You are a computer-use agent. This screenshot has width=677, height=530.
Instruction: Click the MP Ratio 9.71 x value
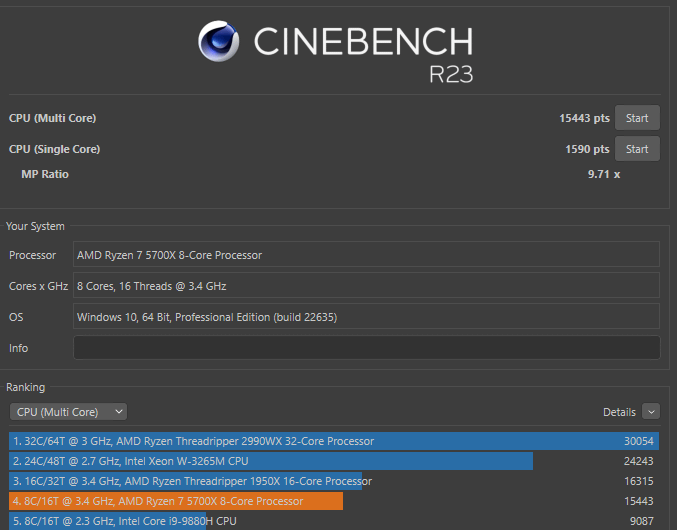[604, 174]
